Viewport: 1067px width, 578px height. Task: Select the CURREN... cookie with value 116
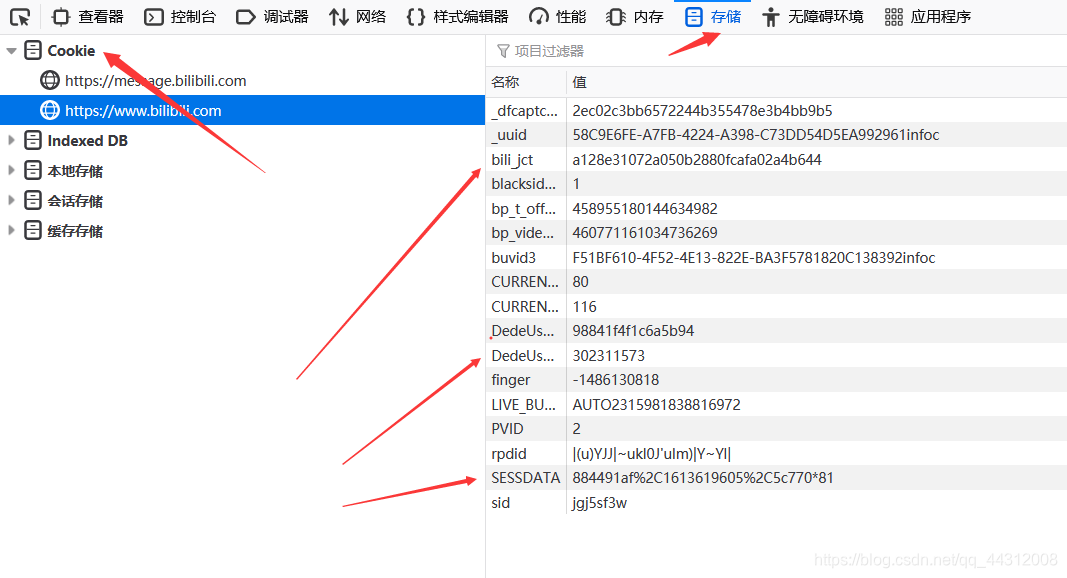coord(776,306)
